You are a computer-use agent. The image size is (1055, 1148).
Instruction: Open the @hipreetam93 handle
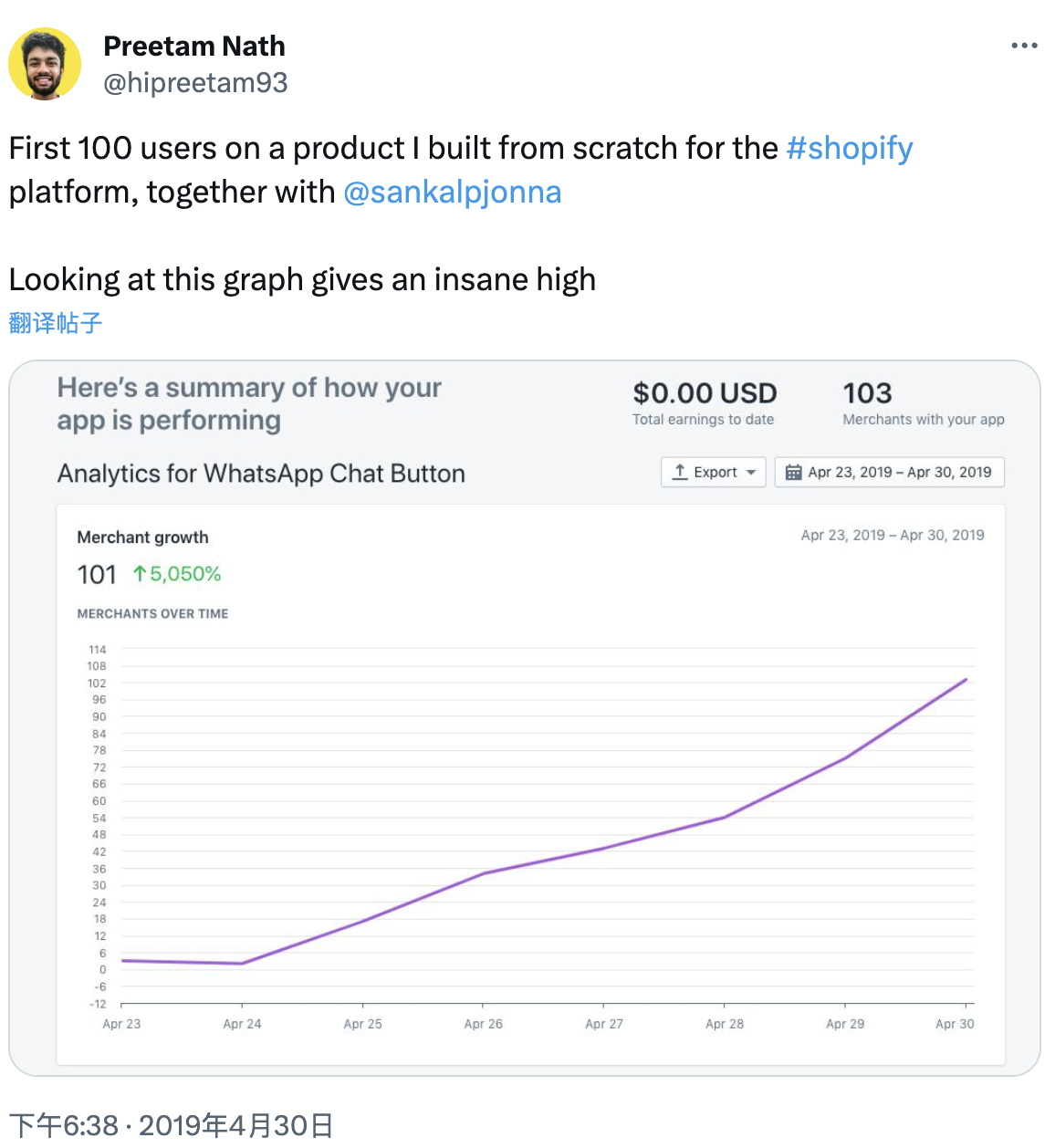[195, 83]
